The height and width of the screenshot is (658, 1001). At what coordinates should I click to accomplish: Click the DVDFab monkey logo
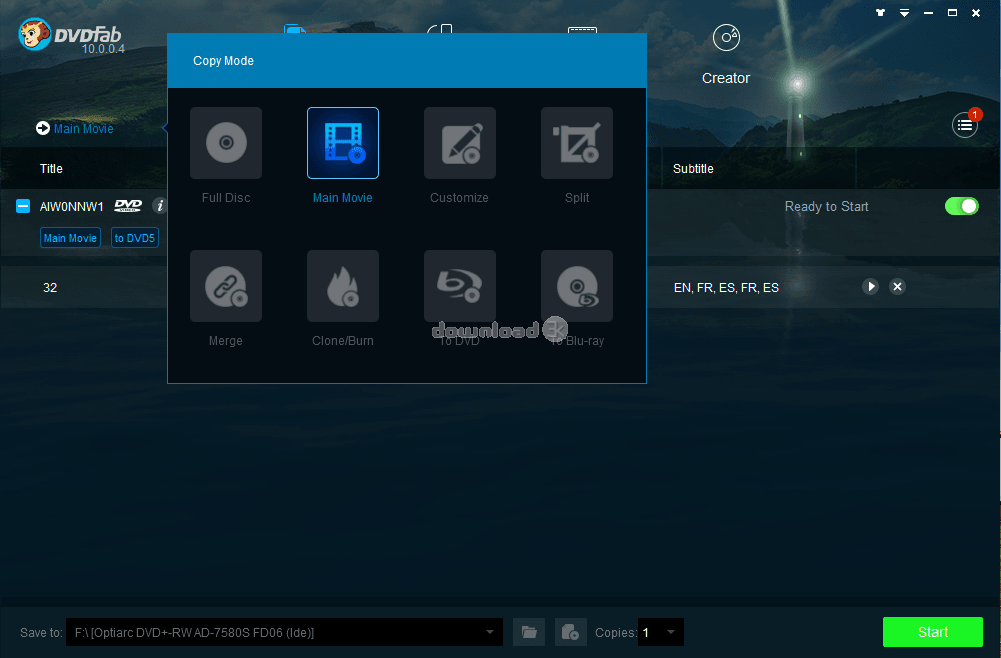34,34
